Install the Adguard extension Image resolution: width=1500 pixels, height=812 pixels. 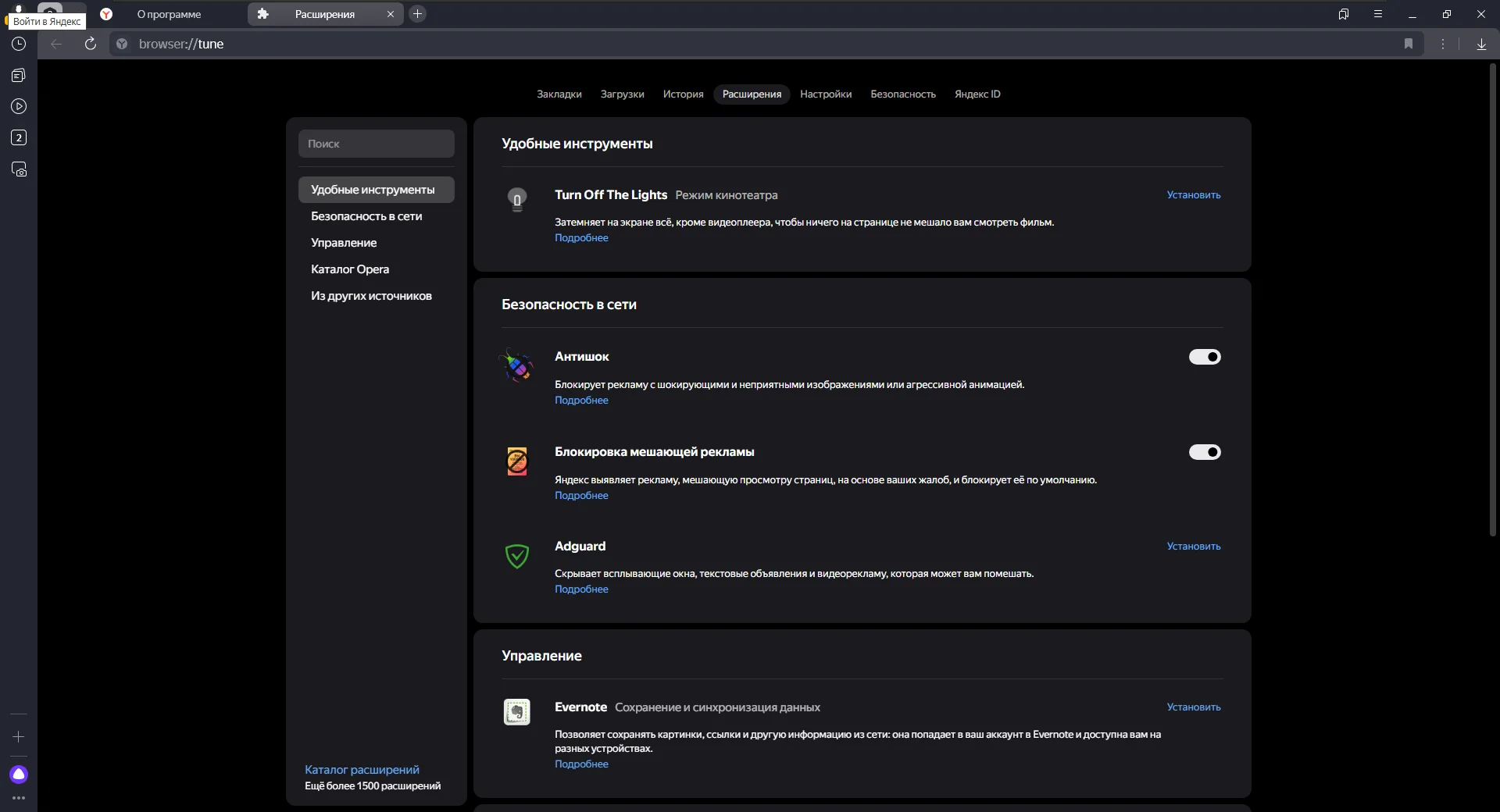pos(1193,547)
